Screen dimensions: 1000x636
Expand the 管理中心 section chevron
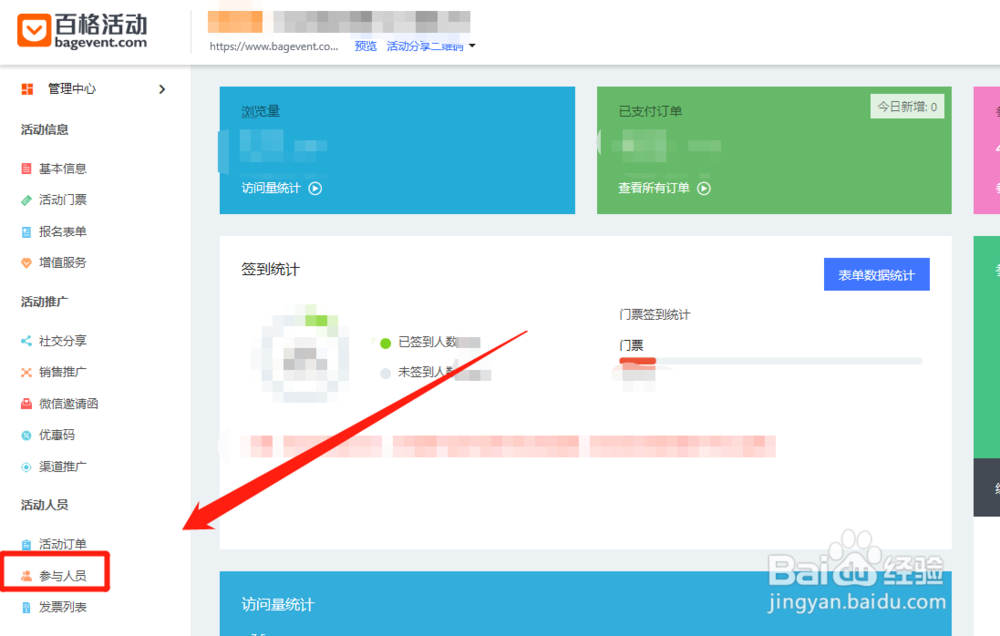point(162,89)
